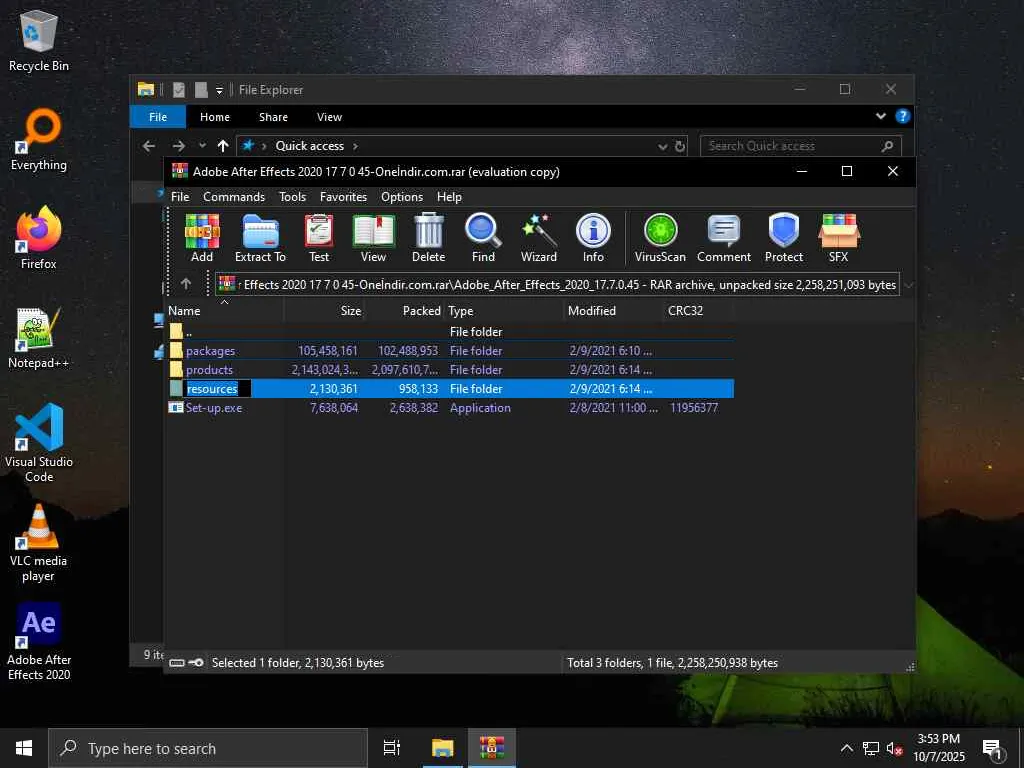Expand the File Explorer ribbon chevron

coord(881,116)
